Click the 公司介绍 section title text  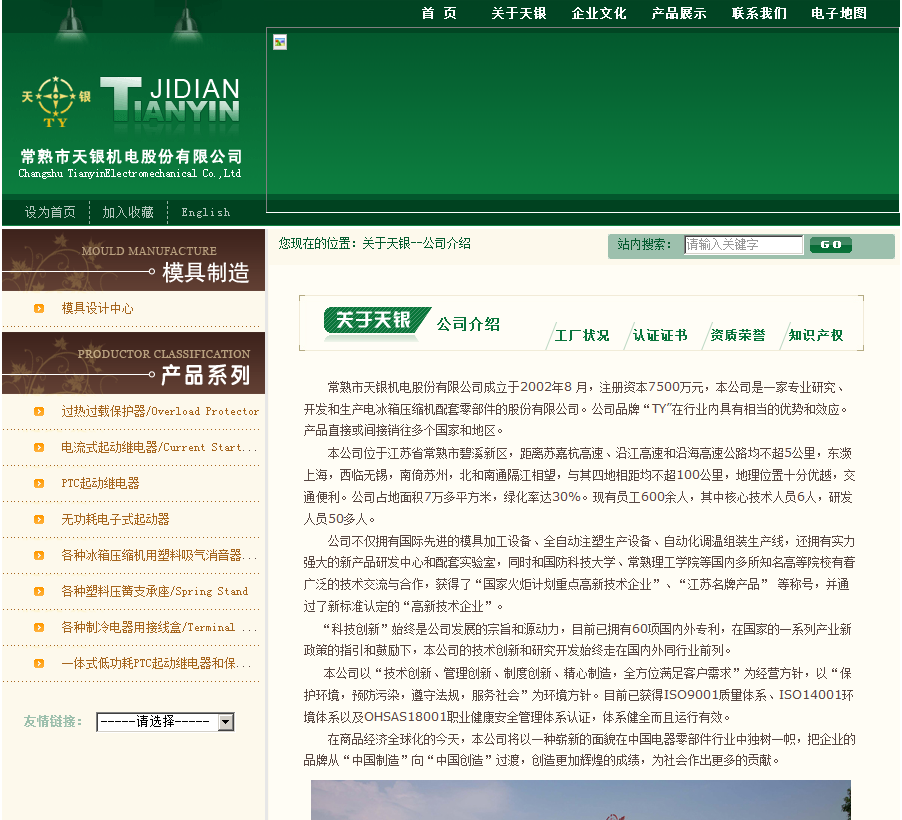pyautogui.click(x=468, y=324)
